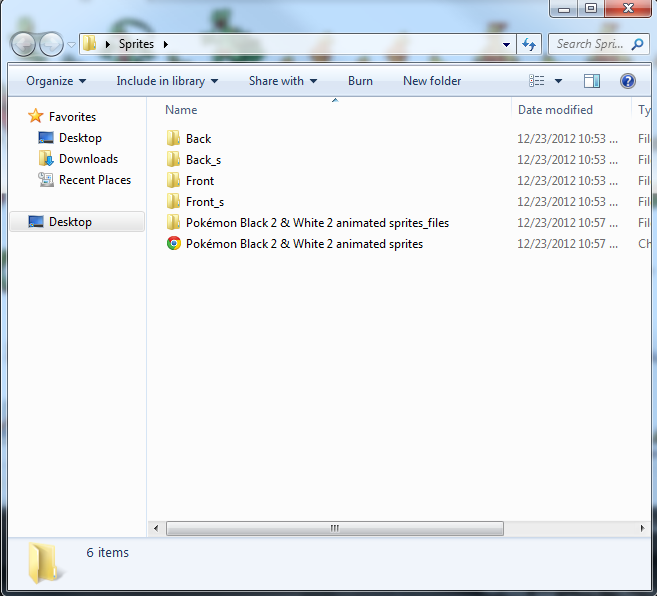Select the Chrome HTML file icon
Screen dimensions: 657x596
point(174,244)
